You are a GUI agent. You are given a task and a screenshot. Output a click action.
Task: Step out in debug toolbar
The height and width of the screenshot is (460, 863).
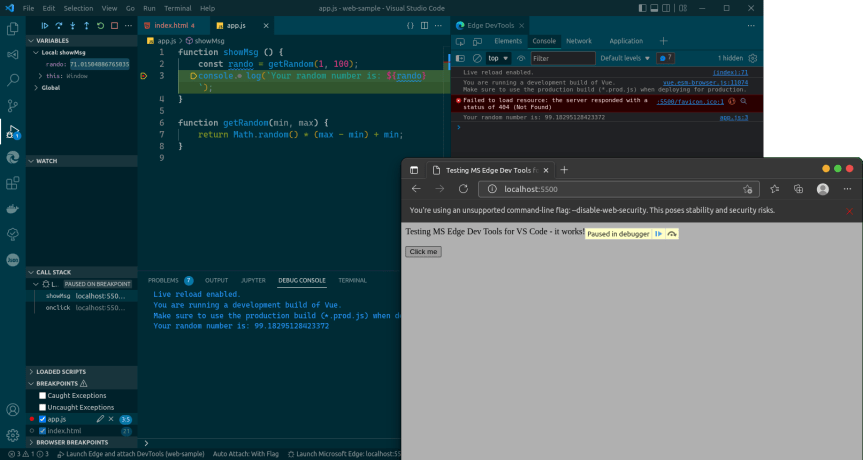pyautogui.click(x=86, y=26)
